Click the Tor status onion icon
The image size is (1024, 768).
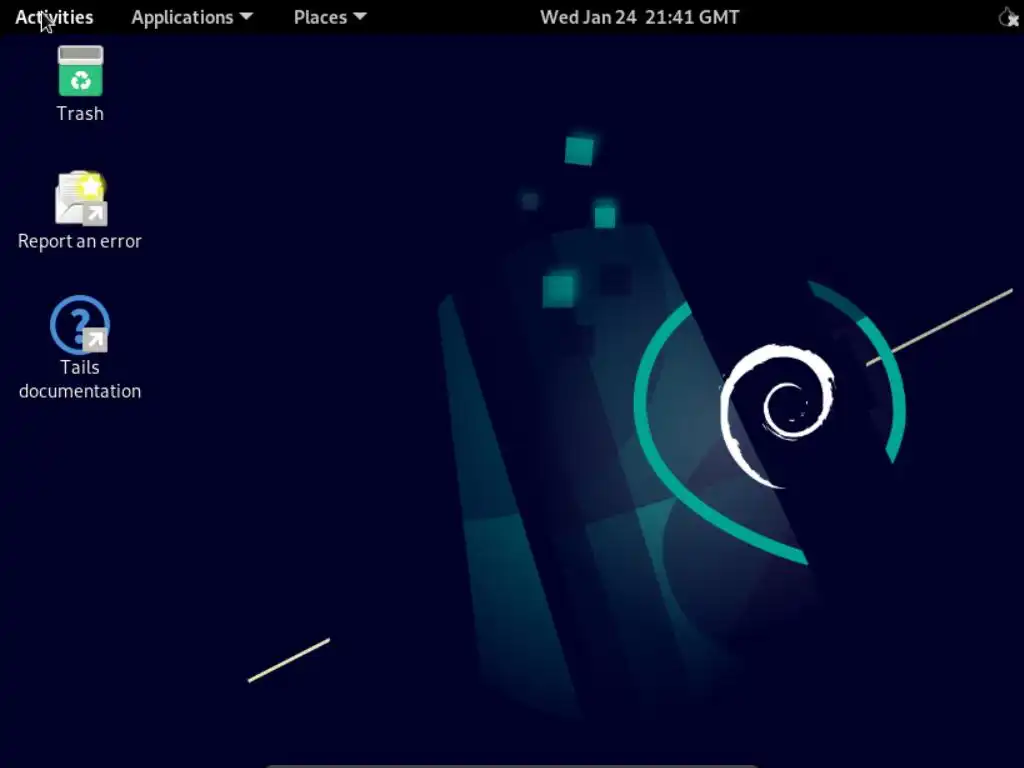click(1008, 17)
